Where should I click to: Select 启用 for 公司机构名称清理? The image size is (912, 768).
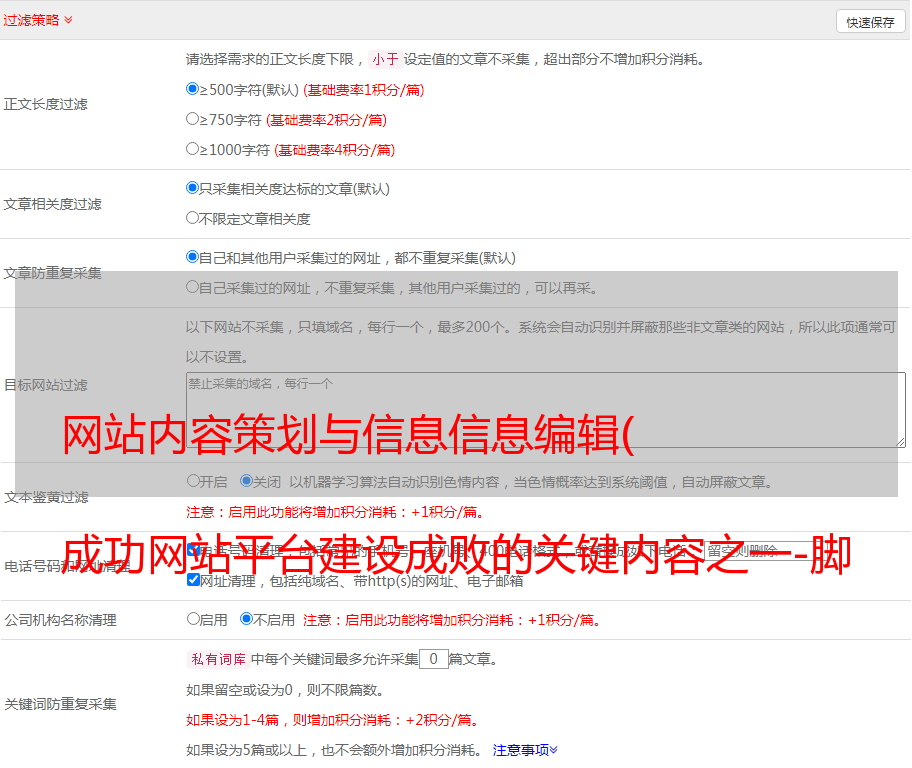click(x=193, y=619)
